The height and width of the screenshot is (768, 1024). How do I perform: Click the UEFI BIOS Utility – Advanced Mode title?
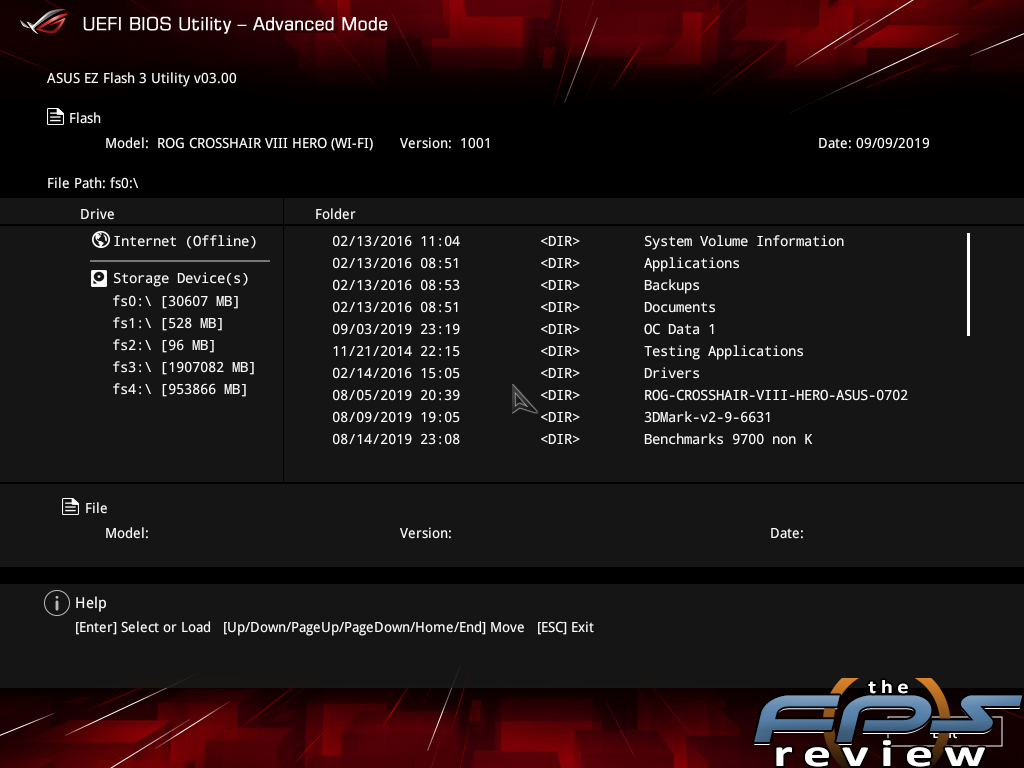pyautogui.click(x=235, y=24)
